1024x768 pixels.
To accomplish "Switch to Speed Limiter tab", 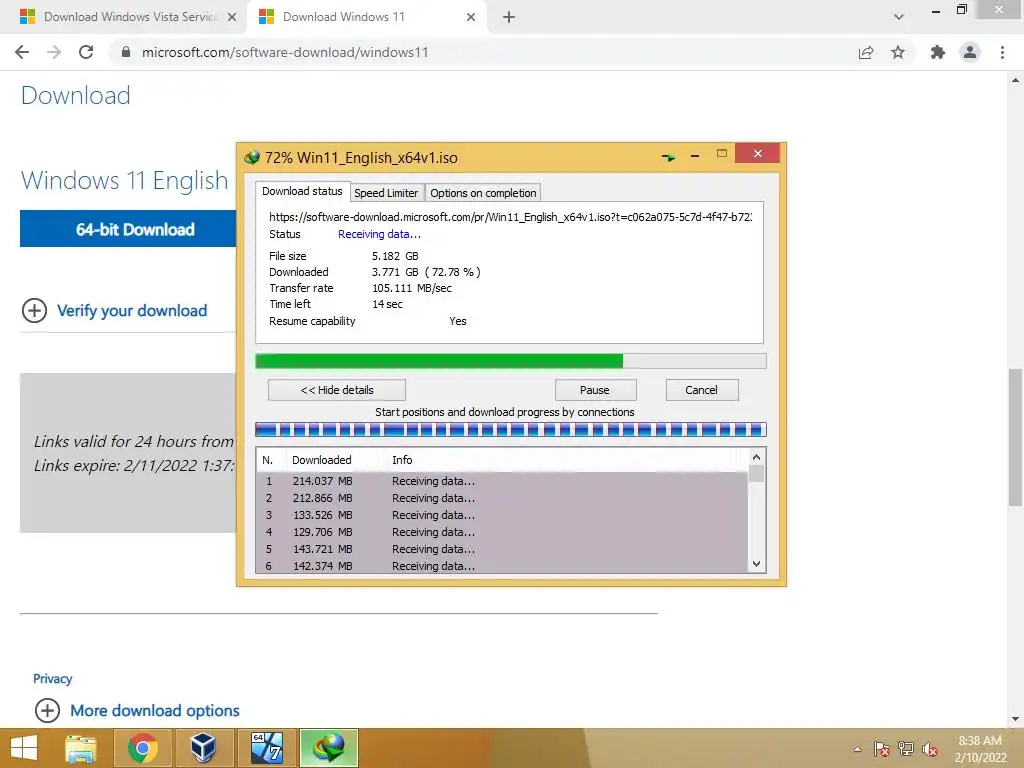I will pyautogui.click(x=386, y=193).
